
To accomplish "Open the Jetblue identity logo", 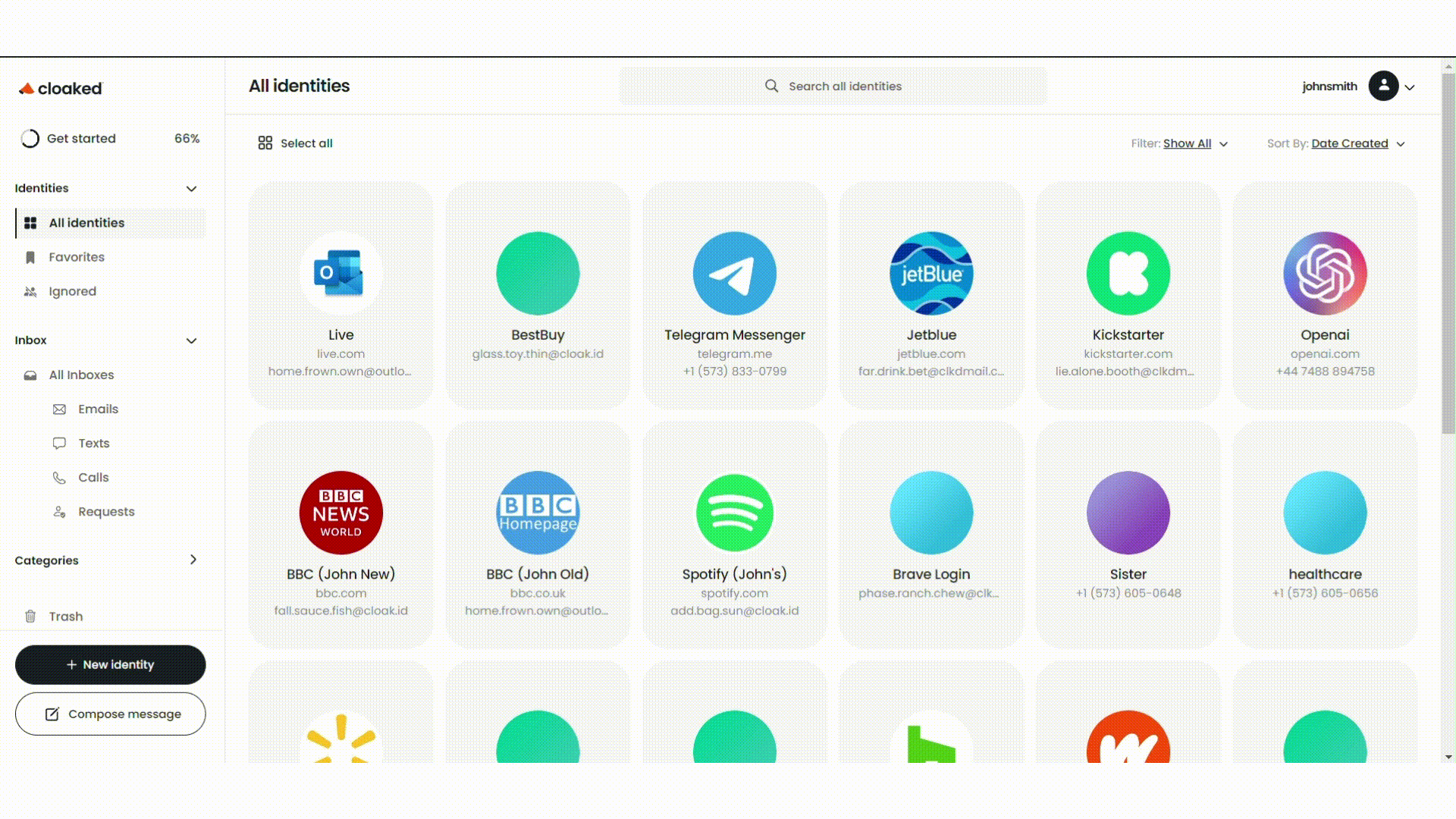I will click(x=931, y=273).
